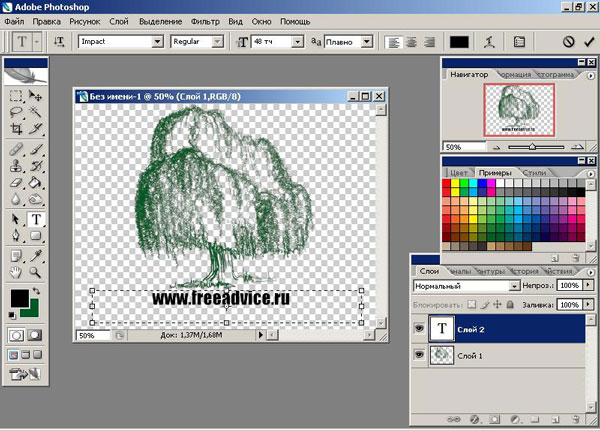This screenshot has width=600, height=431.
Task: Open the tool preset picker arrow
Action: (37, 41)
